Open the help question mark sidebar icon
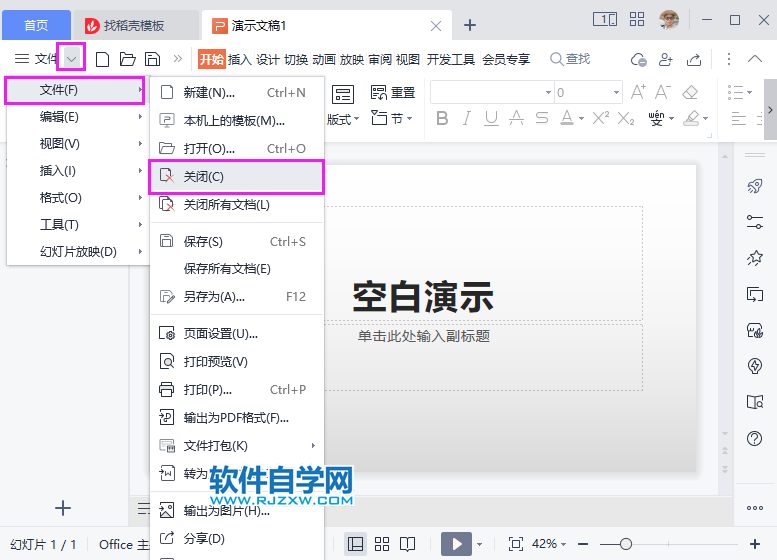The image size is (777, 560). pos(755,439)
